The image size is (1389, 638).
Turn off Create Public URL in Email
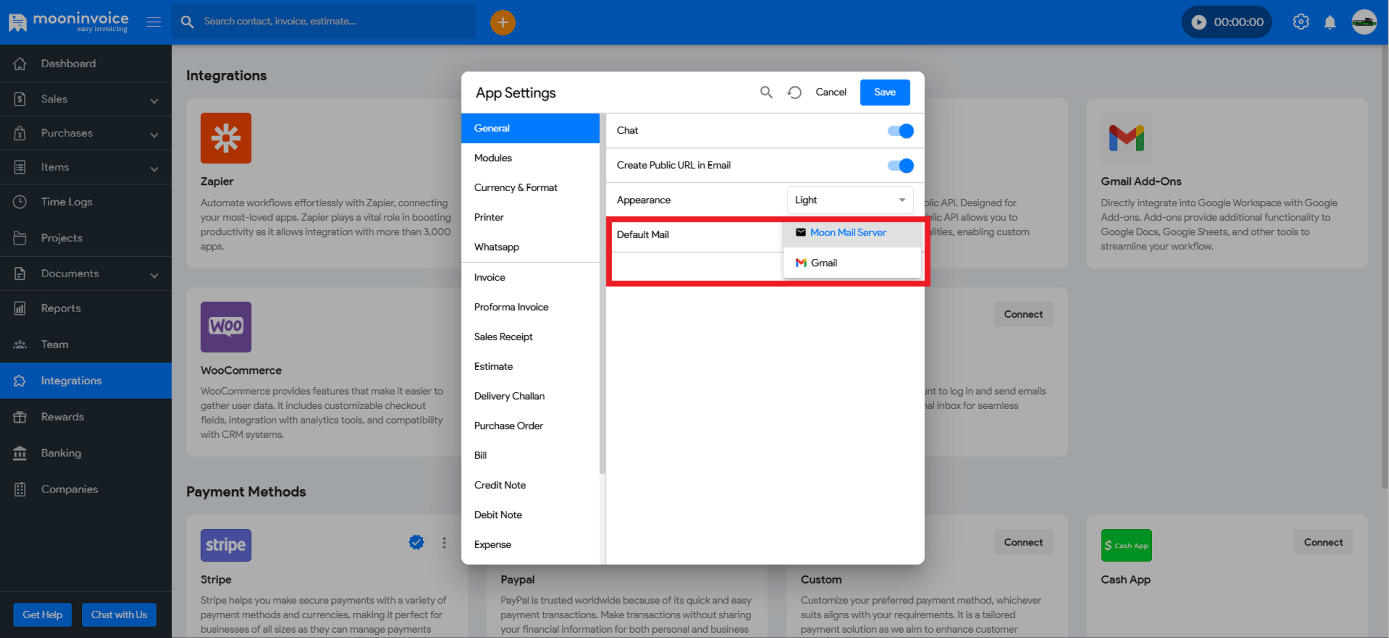point(900,166)
